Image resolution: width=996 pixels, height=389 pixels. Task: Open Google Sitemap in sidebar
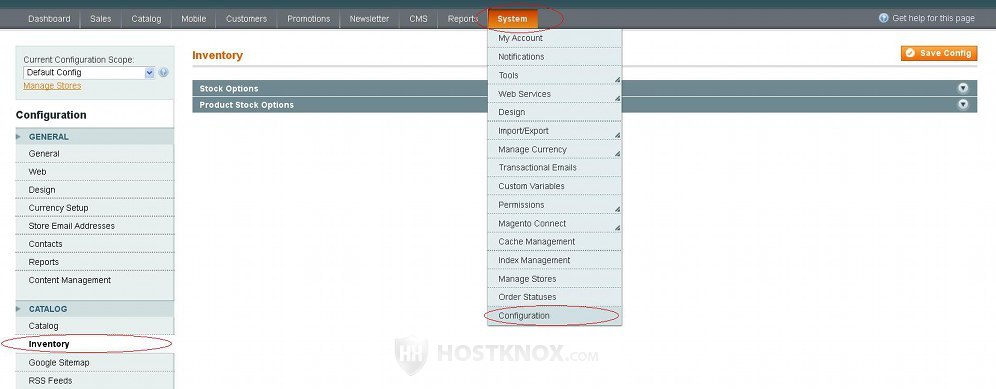(x=95, y=362)
